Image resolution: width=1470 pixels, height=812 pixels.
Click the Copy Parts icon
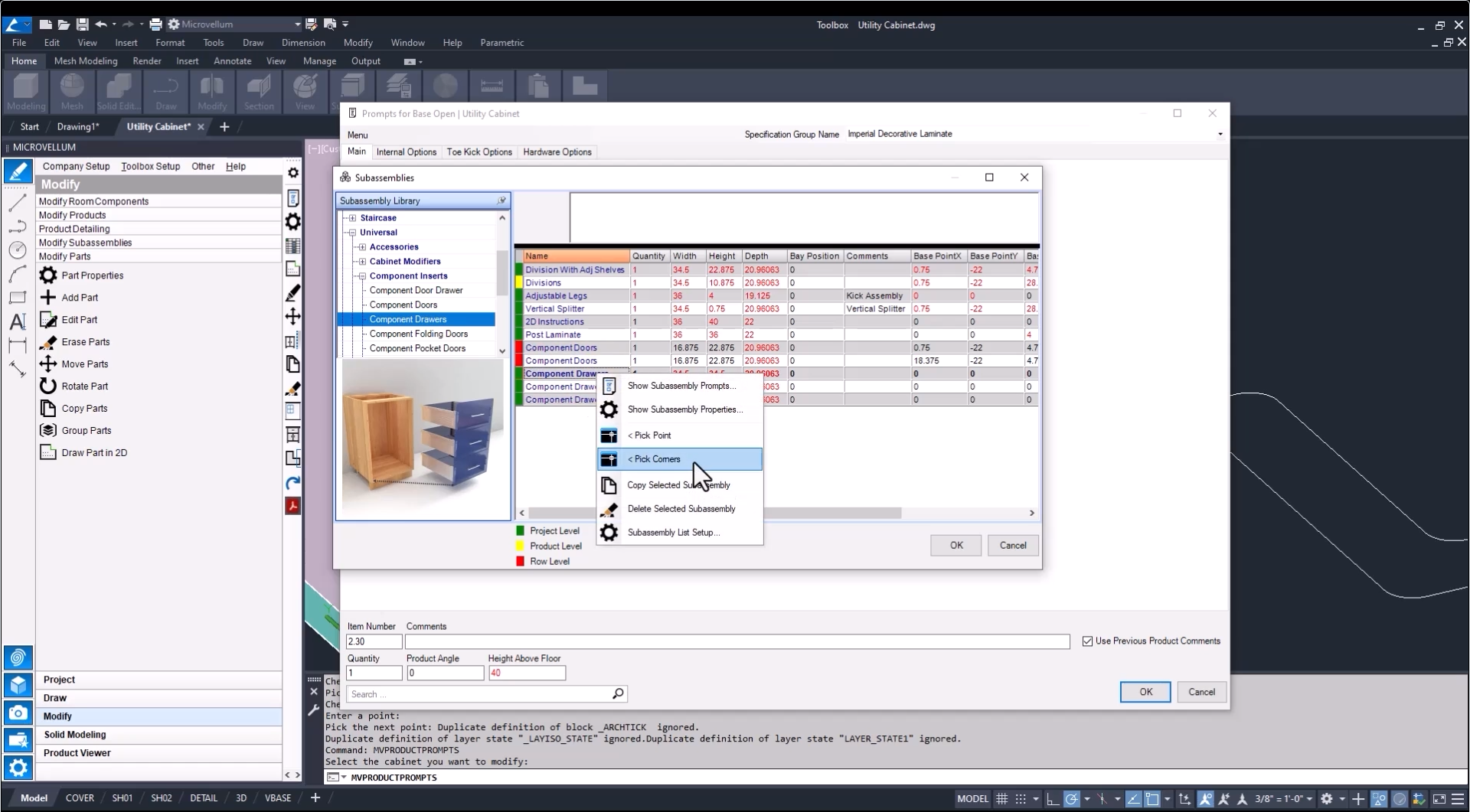click(48, 409)
